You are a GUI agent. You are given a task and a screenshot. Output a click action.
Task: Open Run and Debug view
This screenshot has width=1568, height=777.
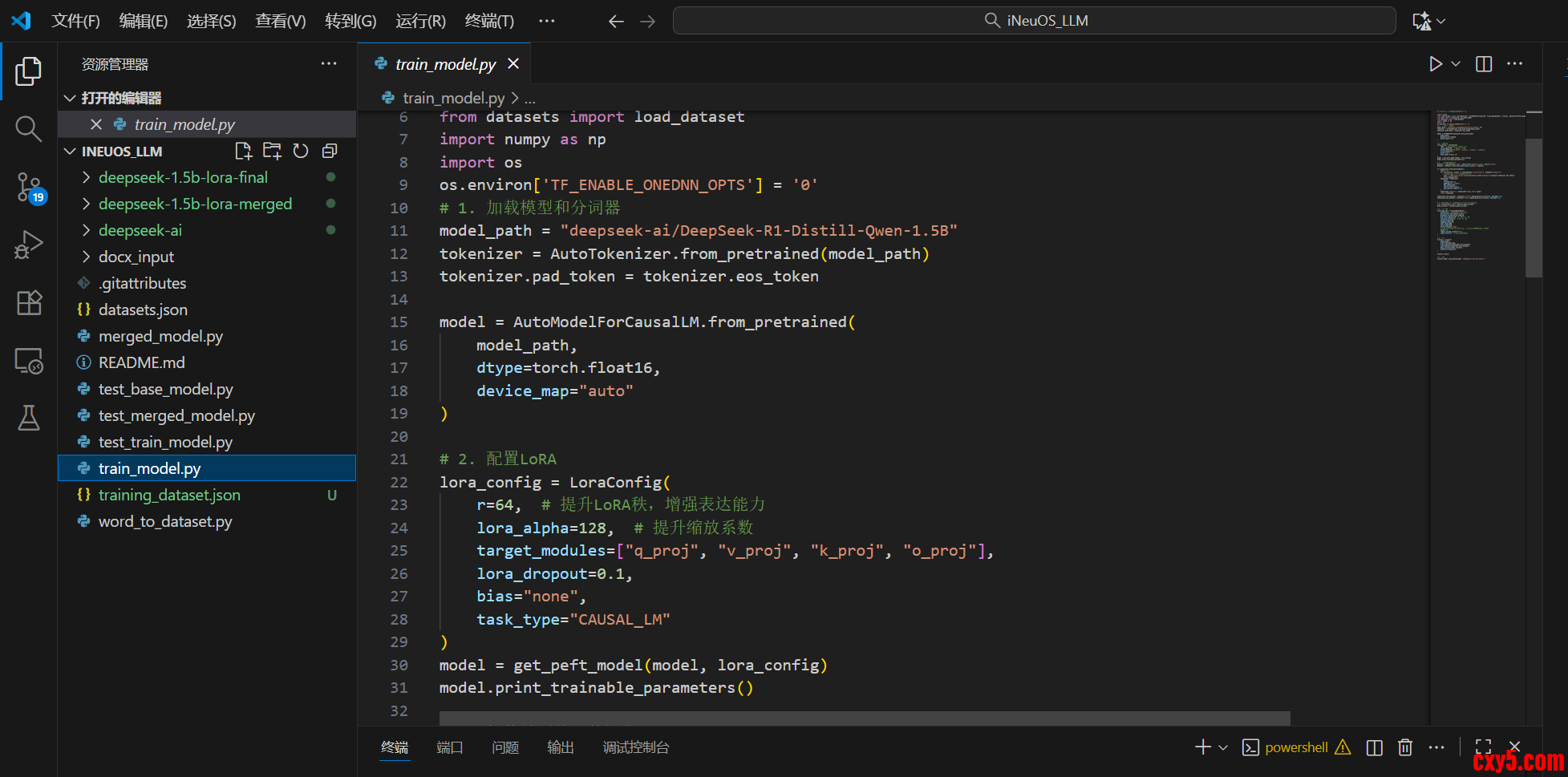click(x=29, y=245)
